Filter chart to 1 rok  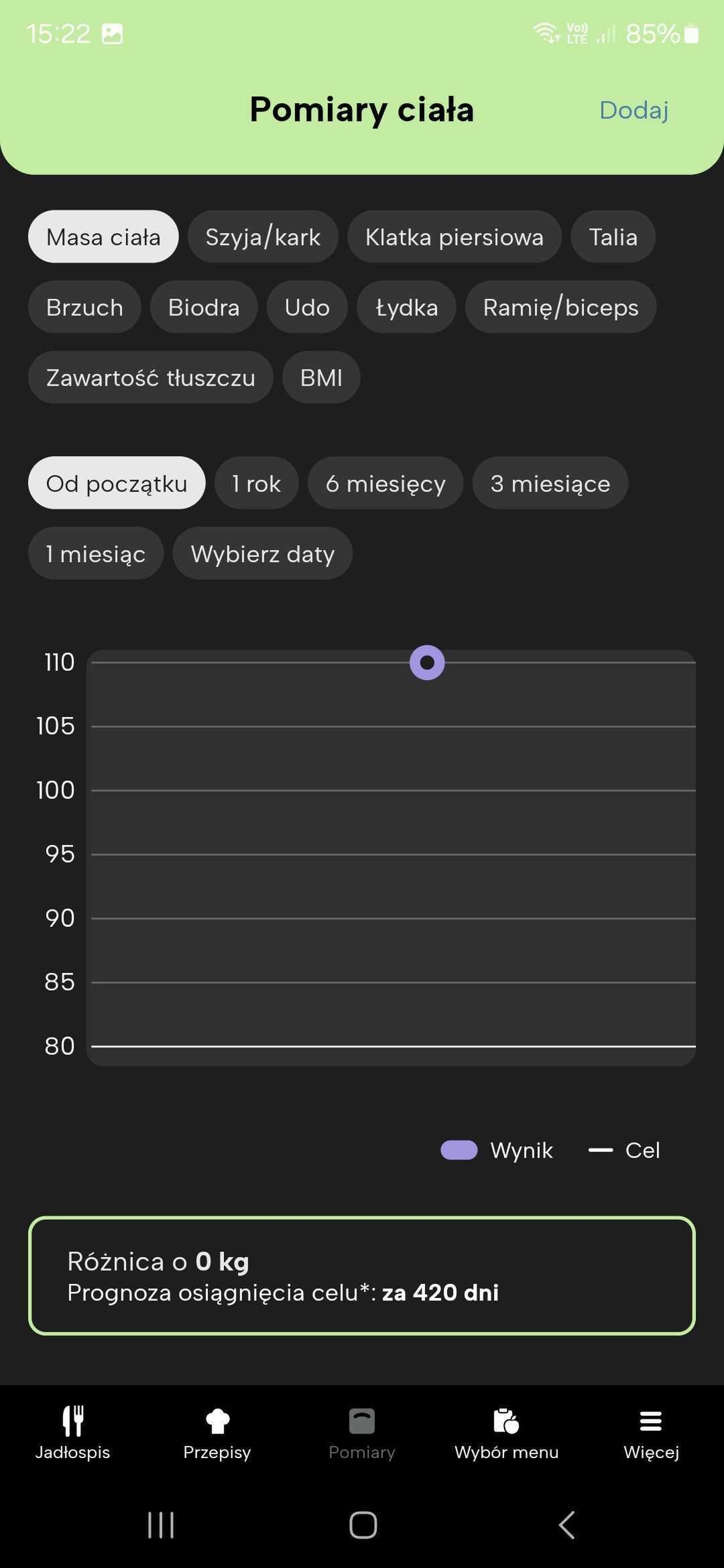pos(256,483)
